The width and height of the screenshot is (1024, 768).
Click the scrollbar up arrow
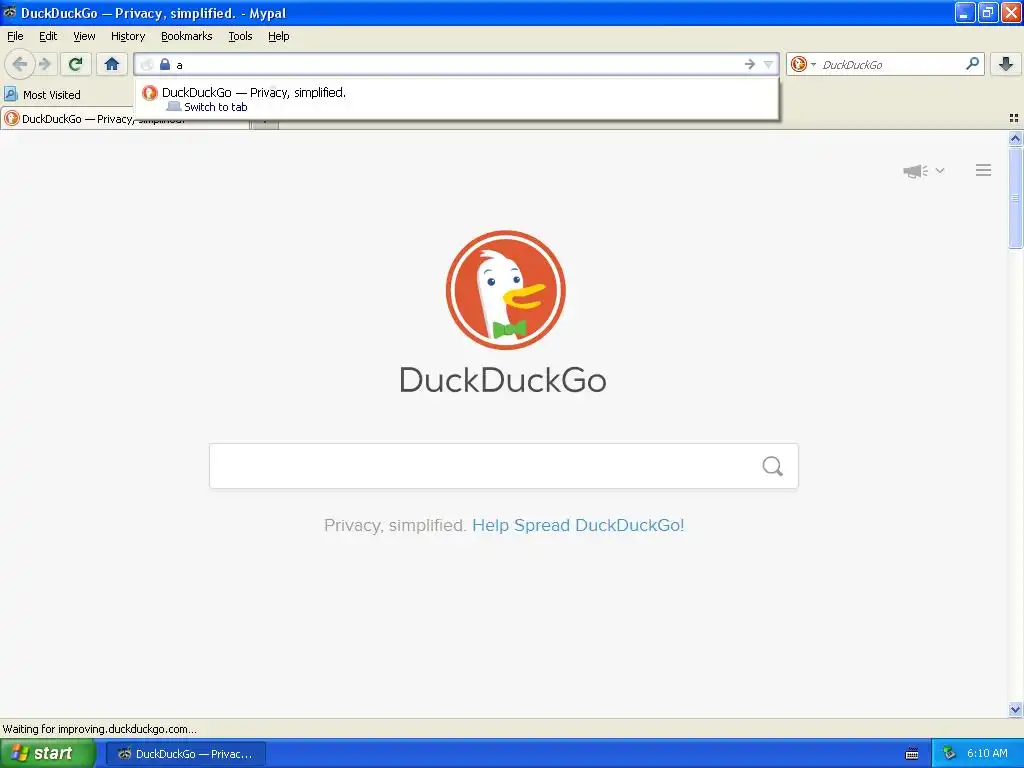tap(1015, 138)
